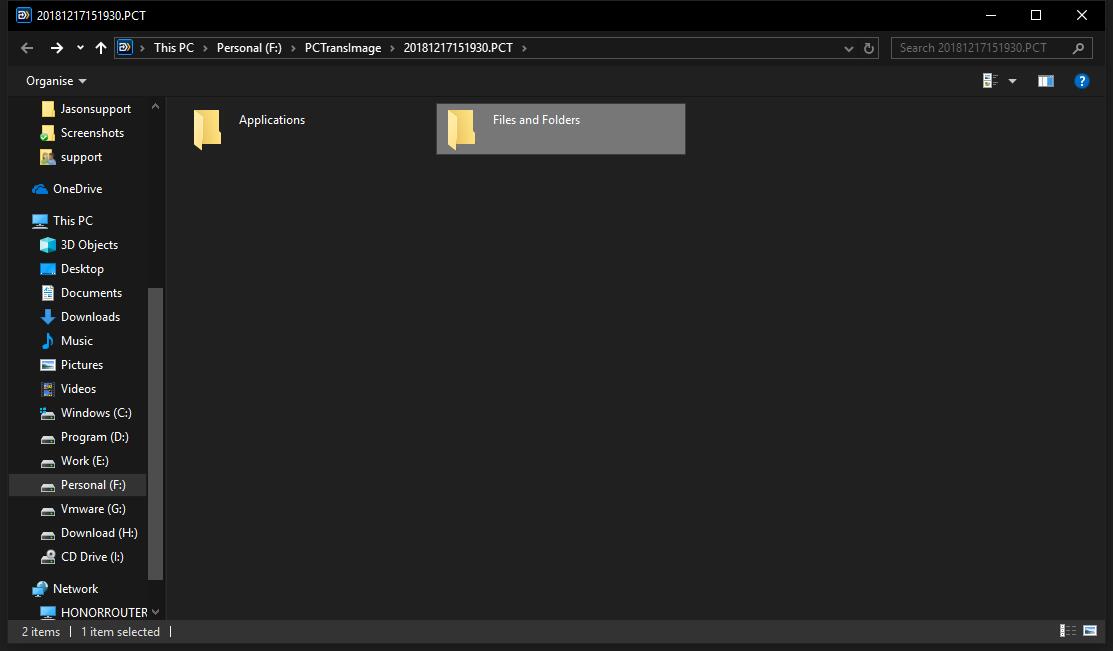Click the '1 item selected' status text
This screenshot has width=1113, height=651.
pyautogui.click(x=120, y=632)
